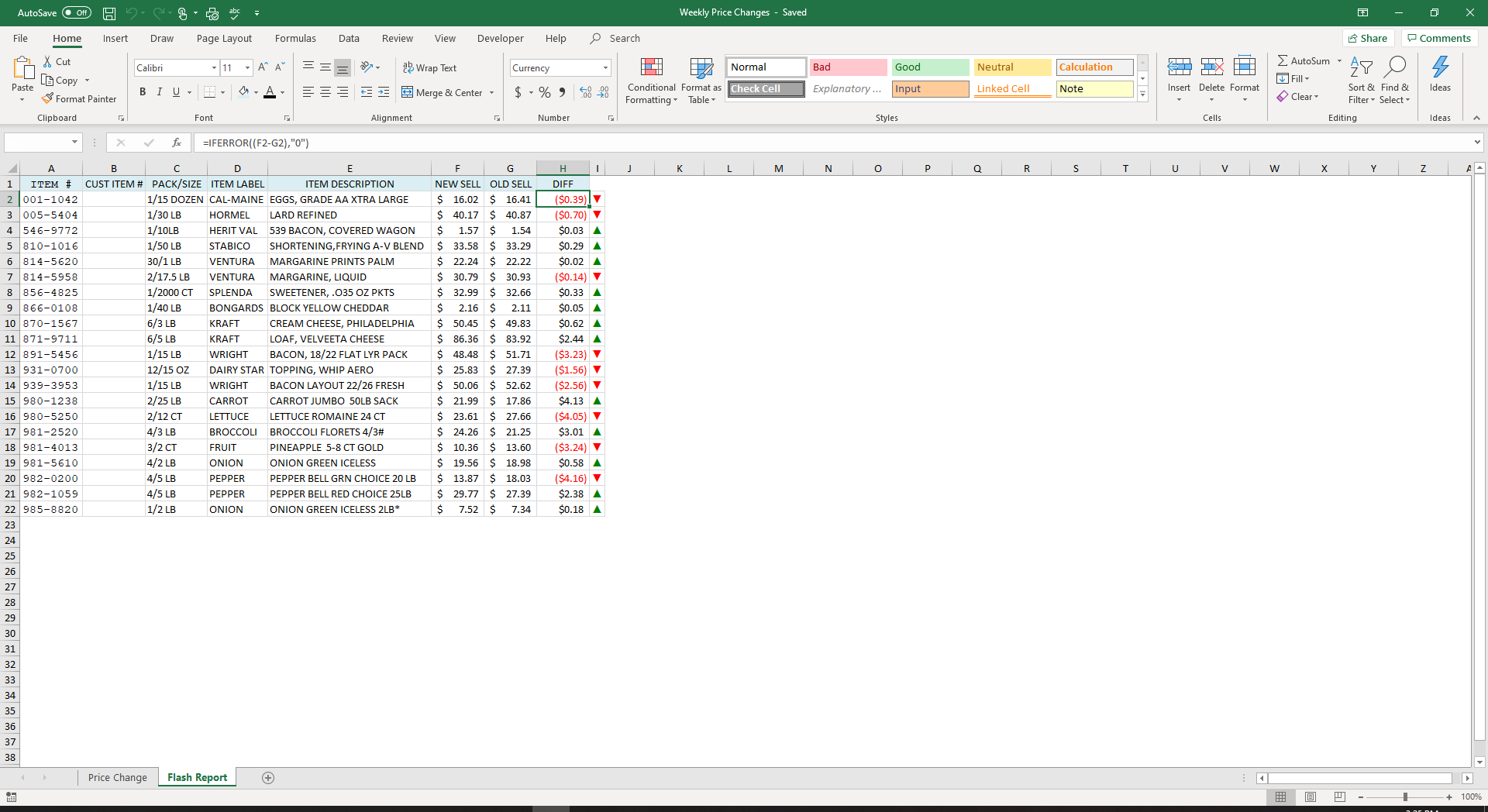Open the Page Layout ribbon tab
This screenshot has height=812, width=1488.
(x=224, y=38)
